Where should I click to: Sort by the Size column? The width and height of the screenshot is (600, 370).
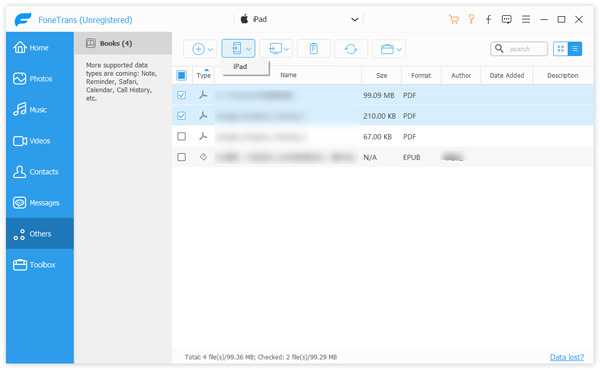click(382, 75)
